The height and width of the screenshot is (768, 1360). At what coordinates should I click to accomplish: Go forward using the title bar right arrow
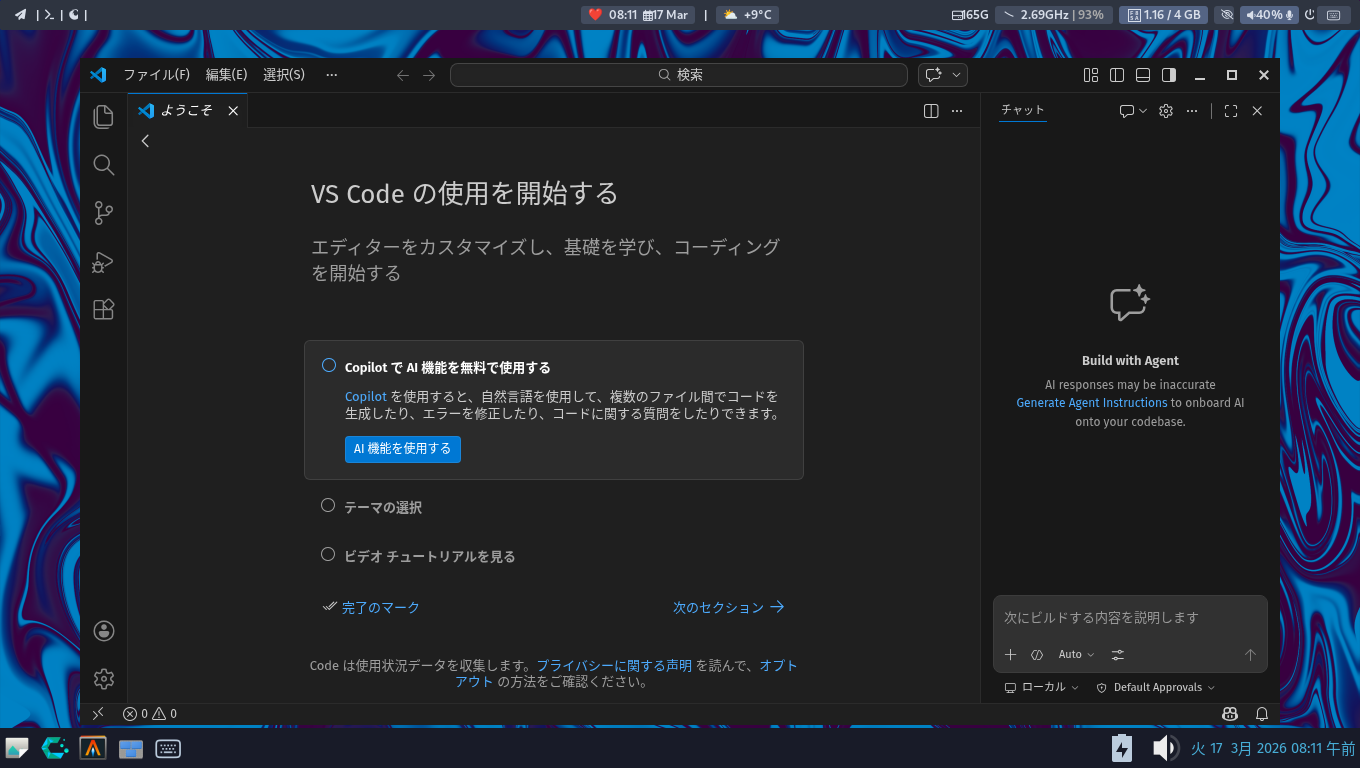[429, 75]
